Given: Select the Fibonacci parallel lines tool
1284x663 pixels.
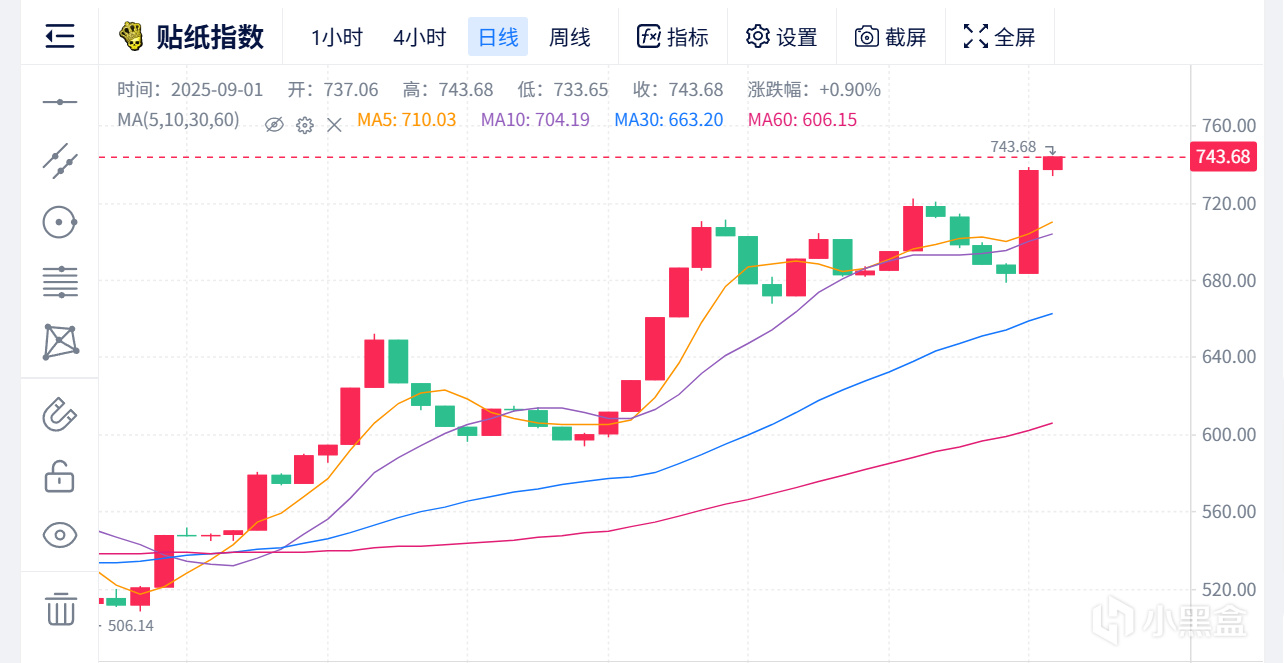Looking at the screenshot, I should (60, 282).
